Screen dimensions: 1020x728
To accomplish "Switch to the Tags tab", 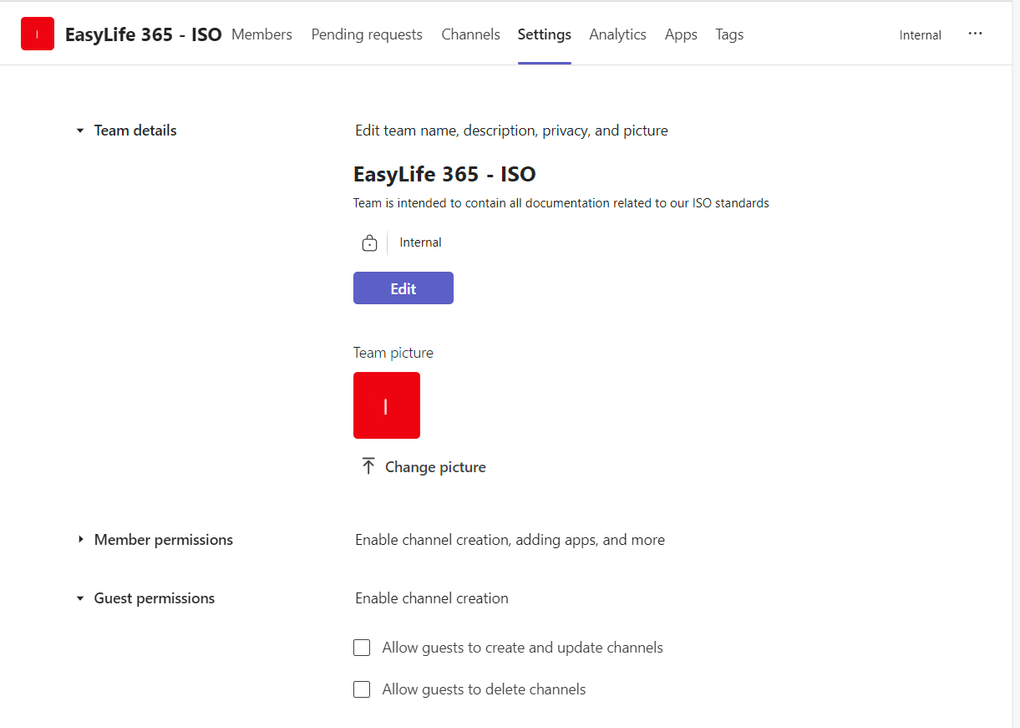I will click(x=729, y=34).
